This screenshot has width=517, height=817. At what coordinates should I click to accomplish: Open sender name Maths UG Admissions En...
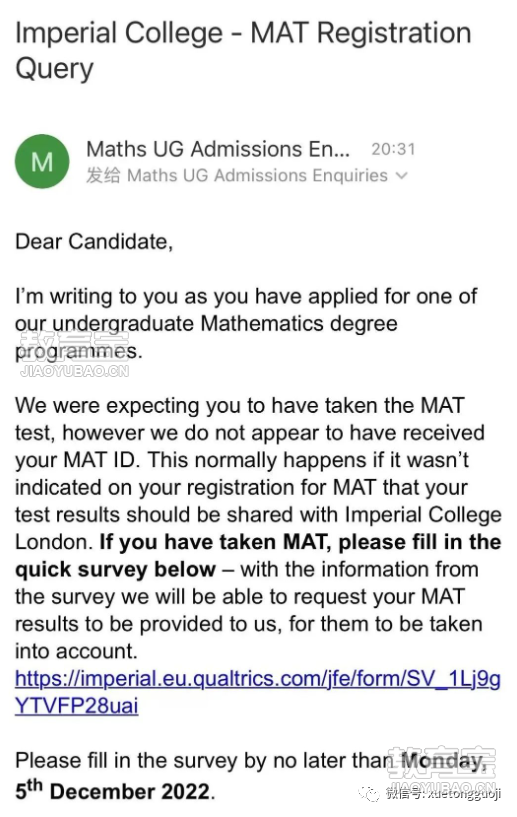tap(218, 149)
